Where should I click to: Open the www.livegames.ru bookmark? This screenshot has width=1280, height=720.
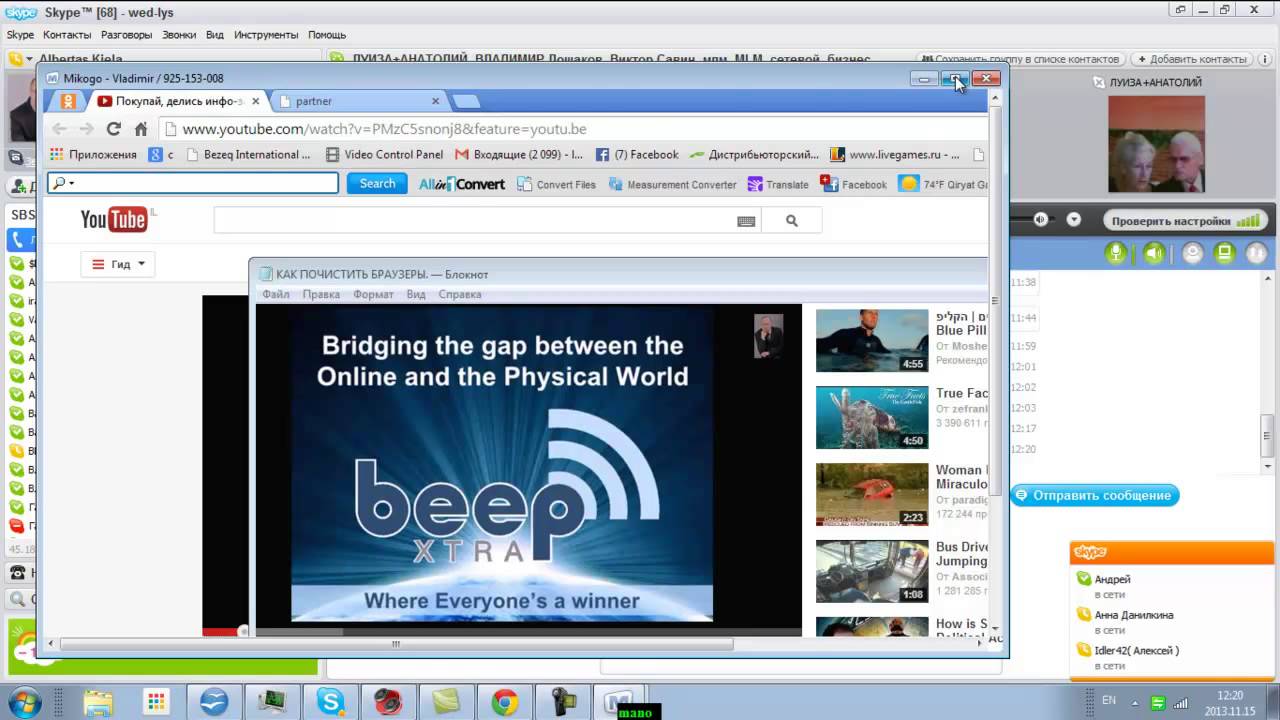(x=895, y=155)
